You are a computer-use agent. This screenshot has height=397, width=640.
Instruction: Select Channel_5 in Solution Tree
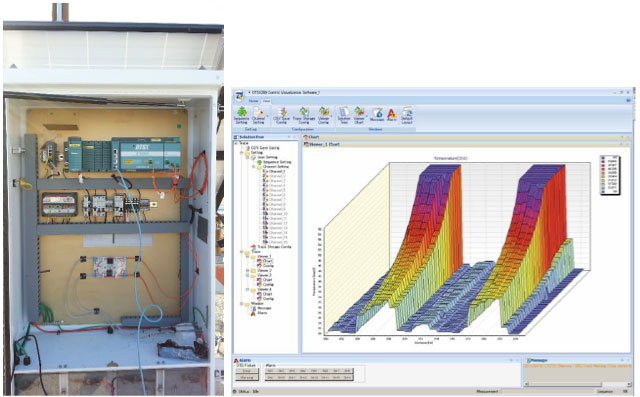point(274,190)
